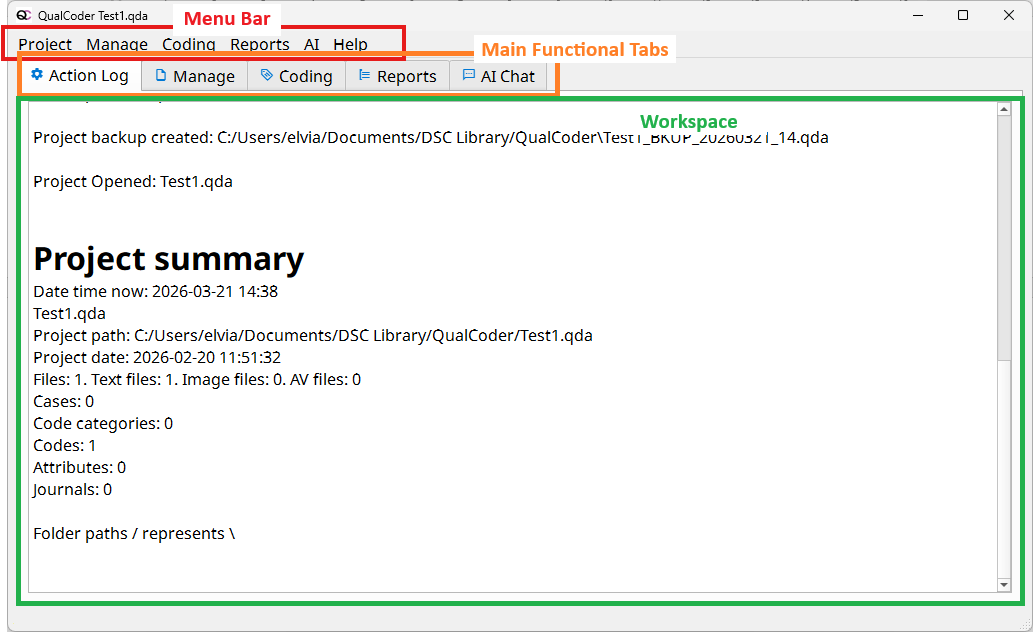Open the AI menu
Screen dimensions: 1033x632
(x=312, y=44)
